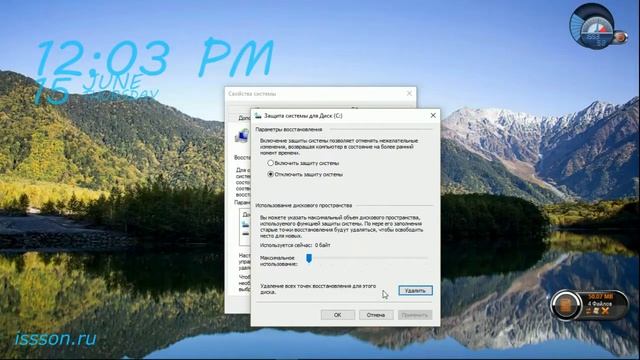Click the CPU meter gauge gadget
The height and width of the screenshot is (360, 640).
(592, 28)
